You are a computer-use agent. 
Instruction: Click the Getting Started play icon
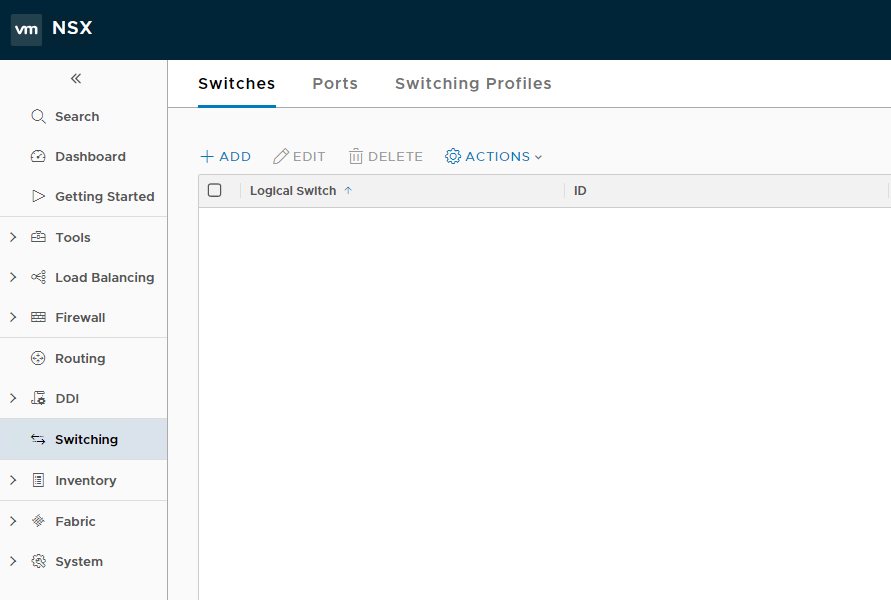coord(38,196)
